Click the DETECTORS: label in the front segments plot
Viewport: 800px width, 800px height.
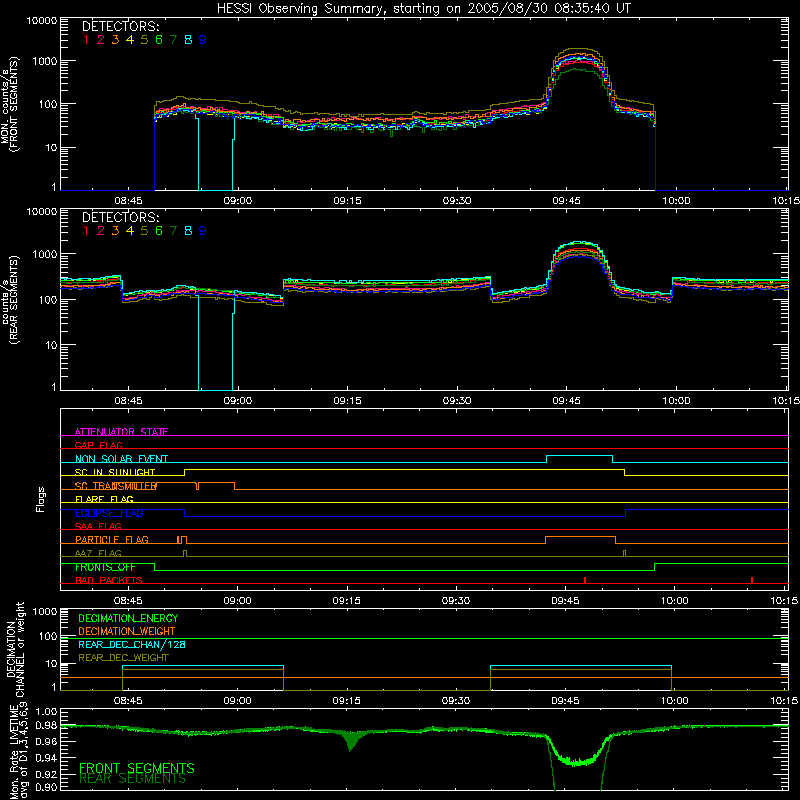pos(121,27)
